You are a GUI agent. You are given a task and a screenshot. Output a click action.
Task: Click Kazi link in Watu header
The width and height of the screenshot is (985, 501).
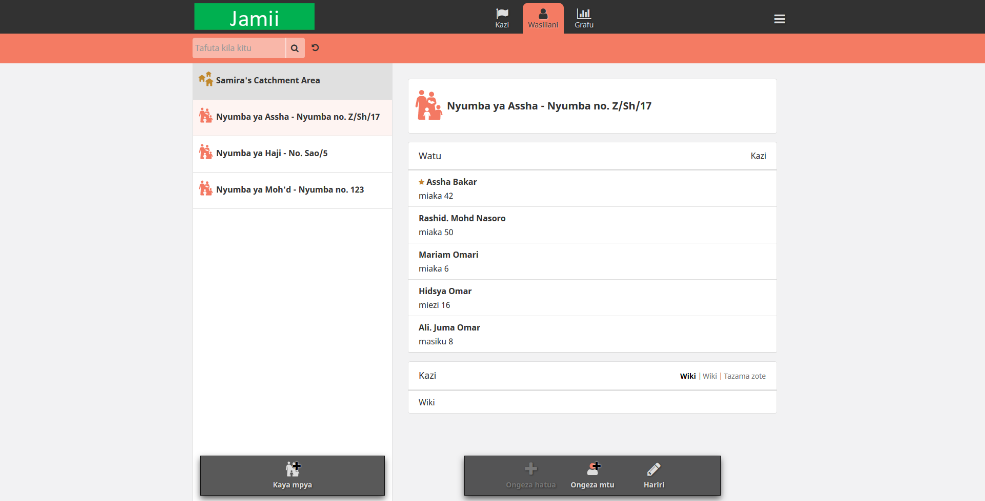tap(758, 156)
